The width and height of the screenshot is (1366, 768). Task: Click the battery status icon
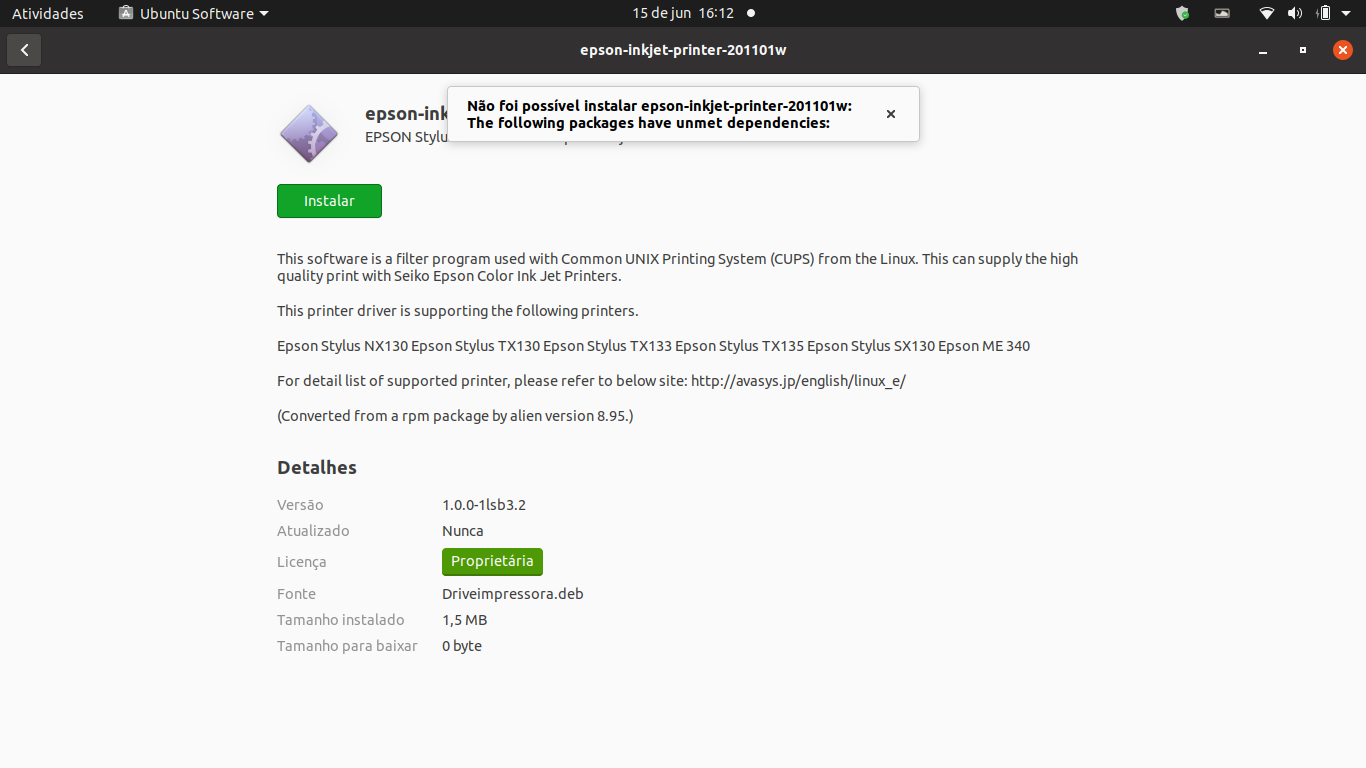1324,13
